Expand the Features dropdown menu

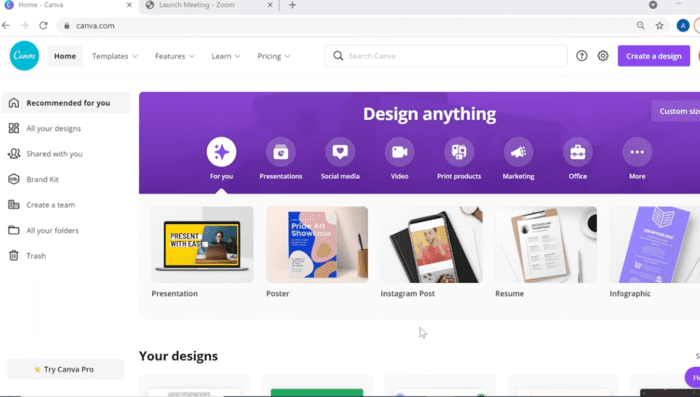tap(175, 56)
